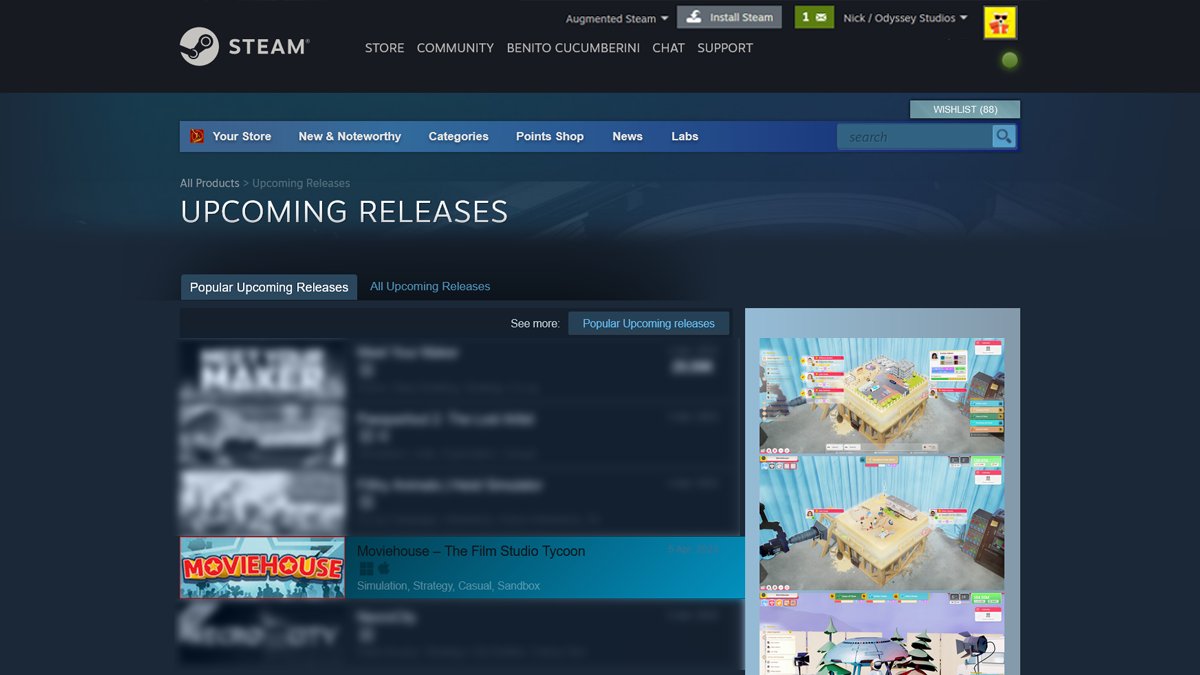
Task: Go to CHAT
Action: (x=668, y=48)
